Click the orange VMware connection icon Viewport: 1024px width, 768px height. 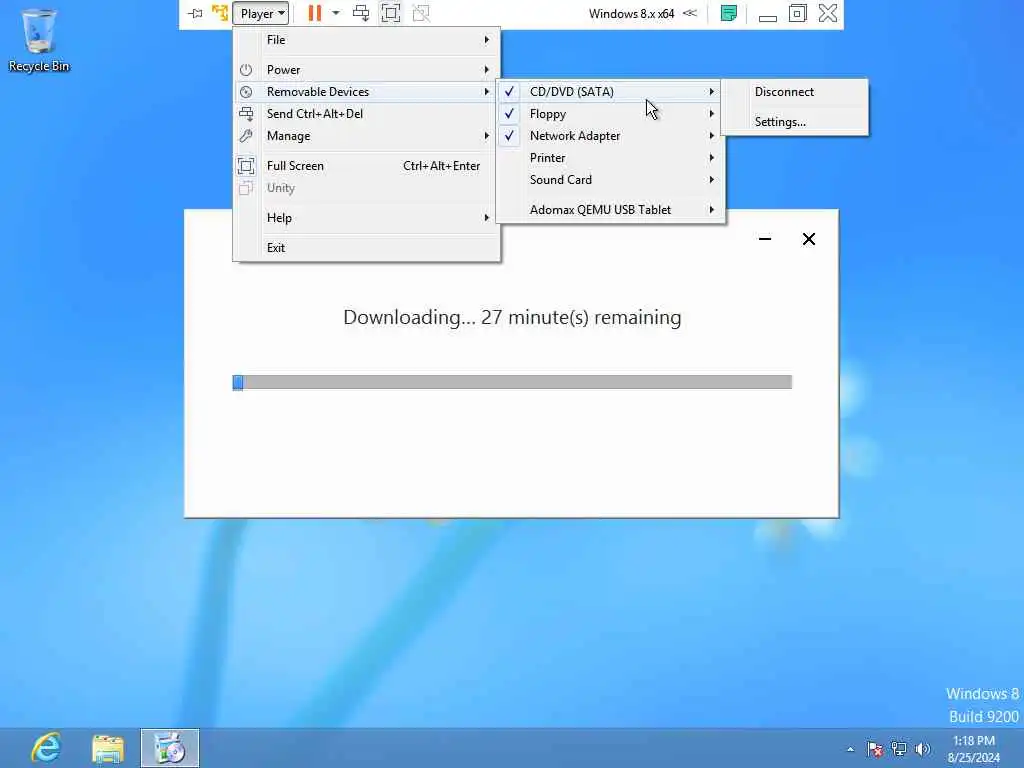tap(220, 13)
